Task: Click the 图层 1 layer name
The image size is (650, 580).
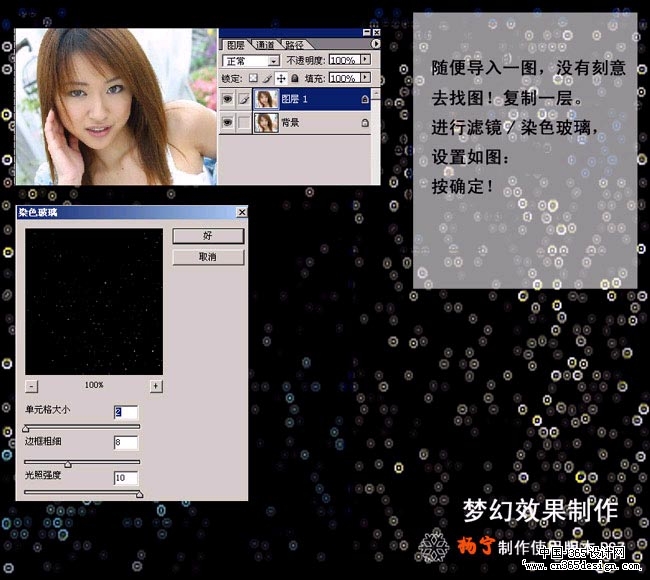Action: point(294,99)
